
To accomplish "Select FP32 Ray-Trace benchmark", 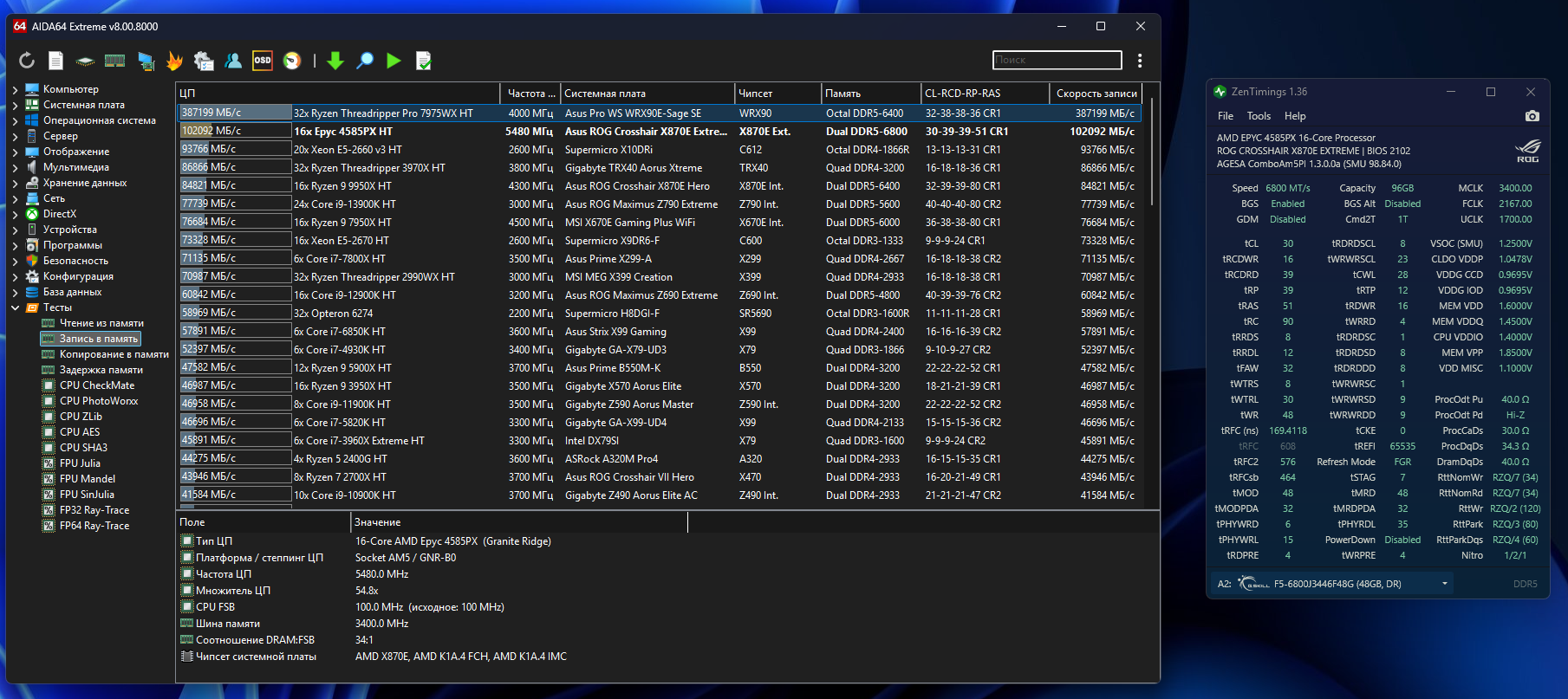I will pyautogui.click(x=94, y=510).
